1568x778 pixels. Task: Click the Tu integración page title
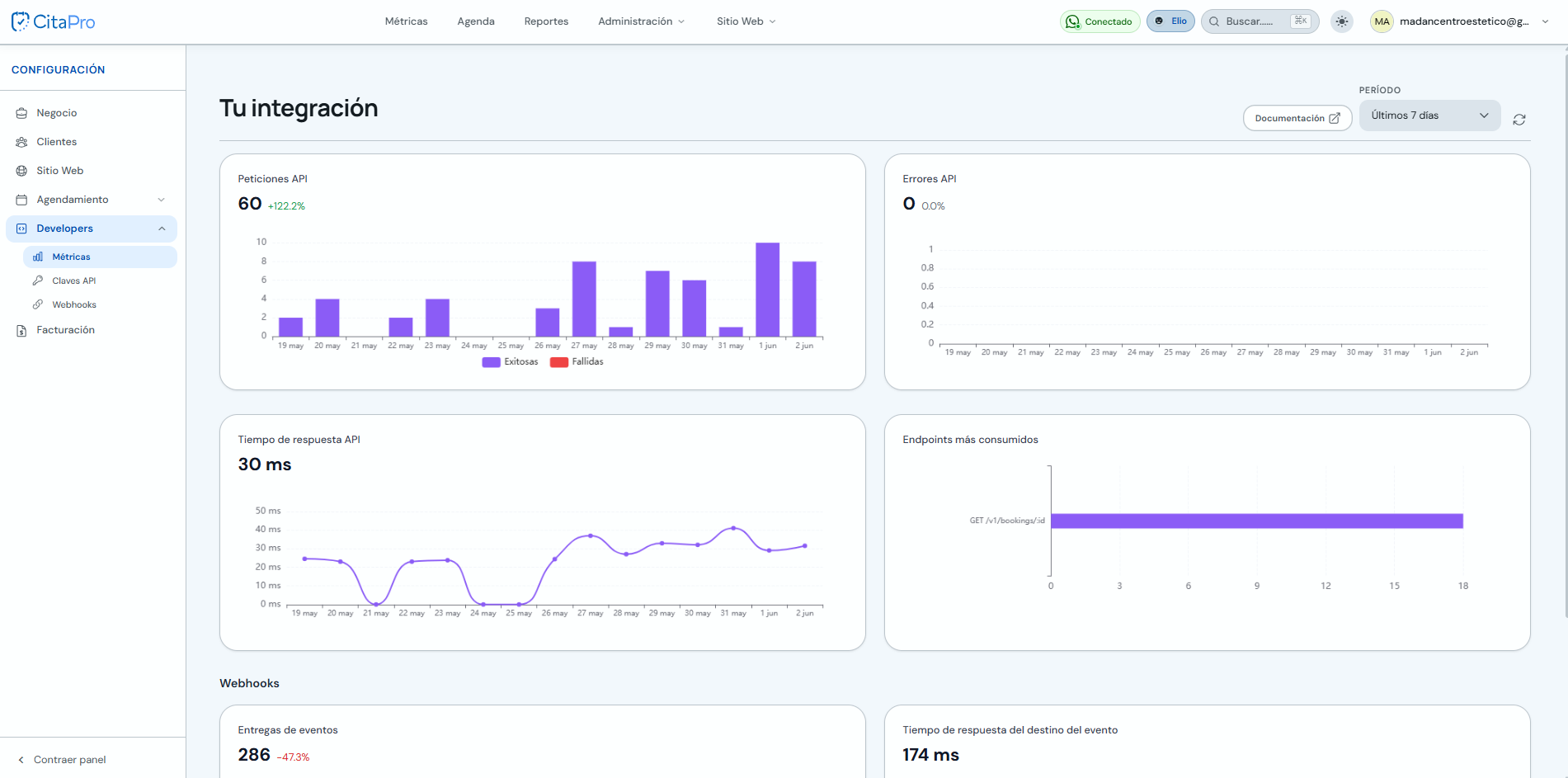(x=299, y=108)
